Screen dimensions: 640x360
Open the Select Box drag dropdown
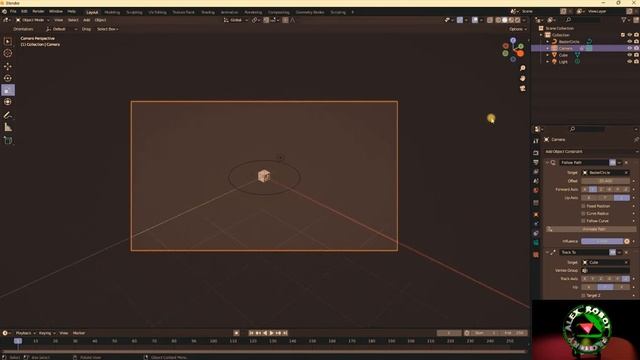click(x=107, y=29)
